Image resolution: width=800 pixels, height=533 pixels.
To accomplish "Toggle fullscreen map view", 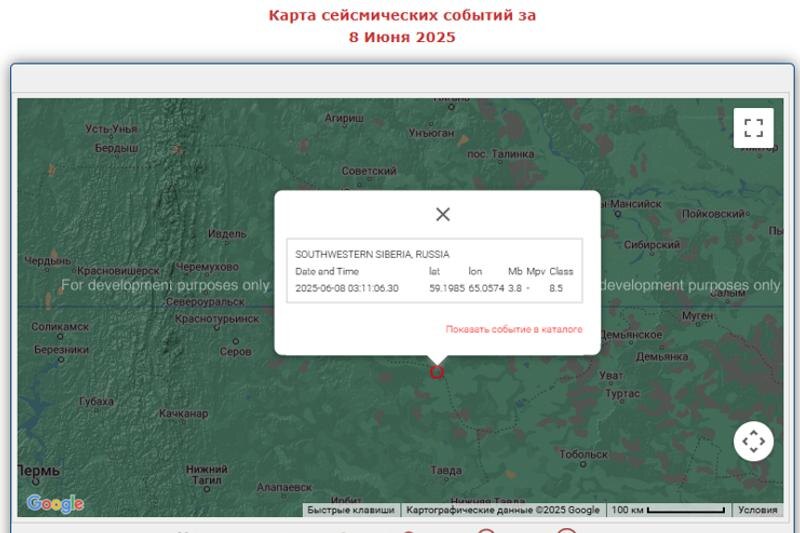I will pos(753,128).
